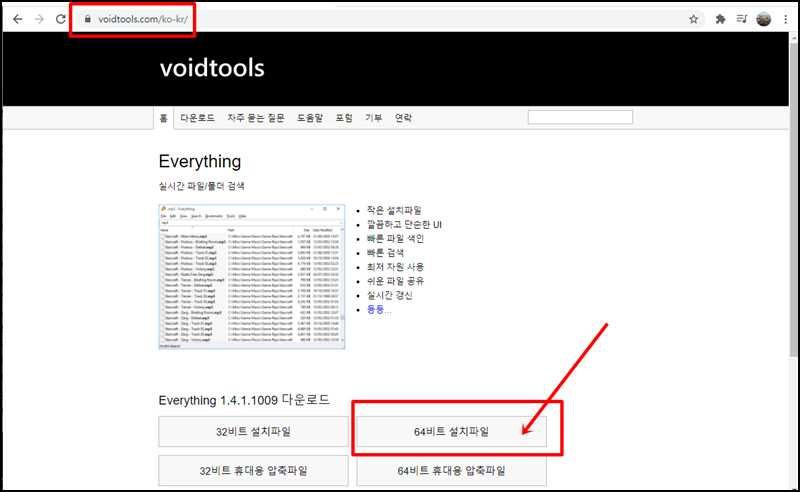This screenshot has width=800, height=492.
Task: Reload the page with the refresh icon
Action: [x=61, y=19]
